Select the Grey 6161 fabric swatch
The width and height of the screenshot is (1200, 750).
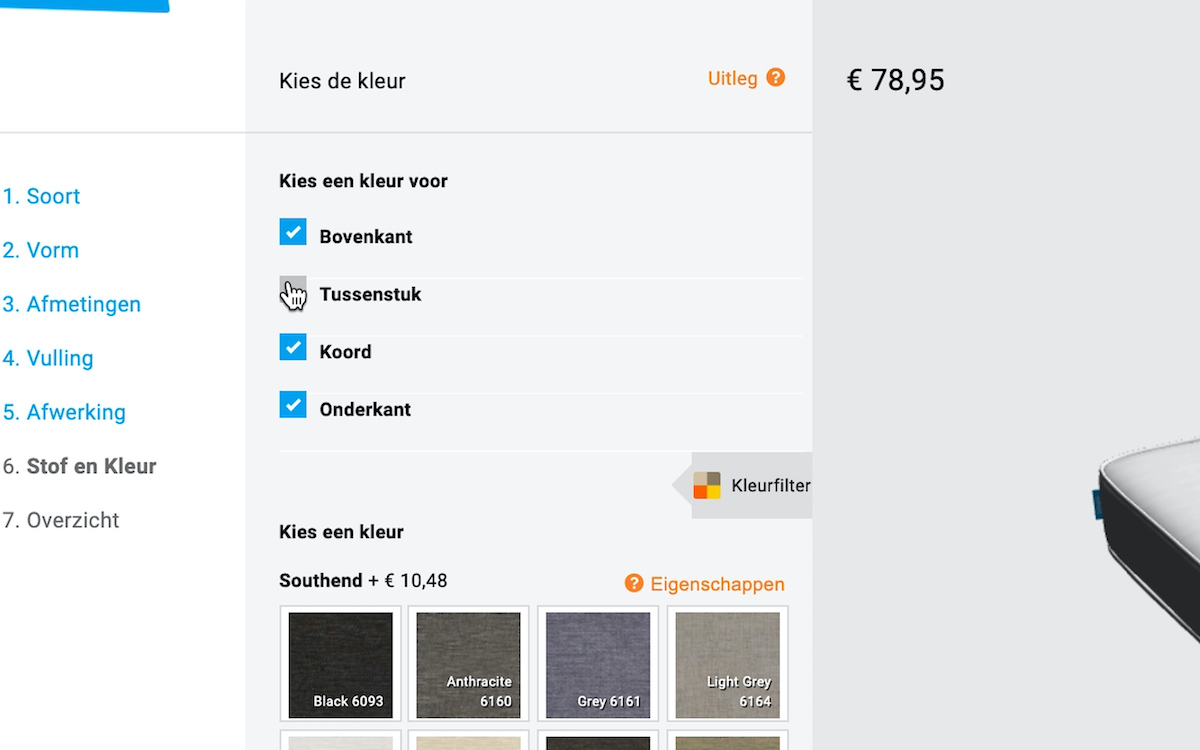tap(598, 664)
